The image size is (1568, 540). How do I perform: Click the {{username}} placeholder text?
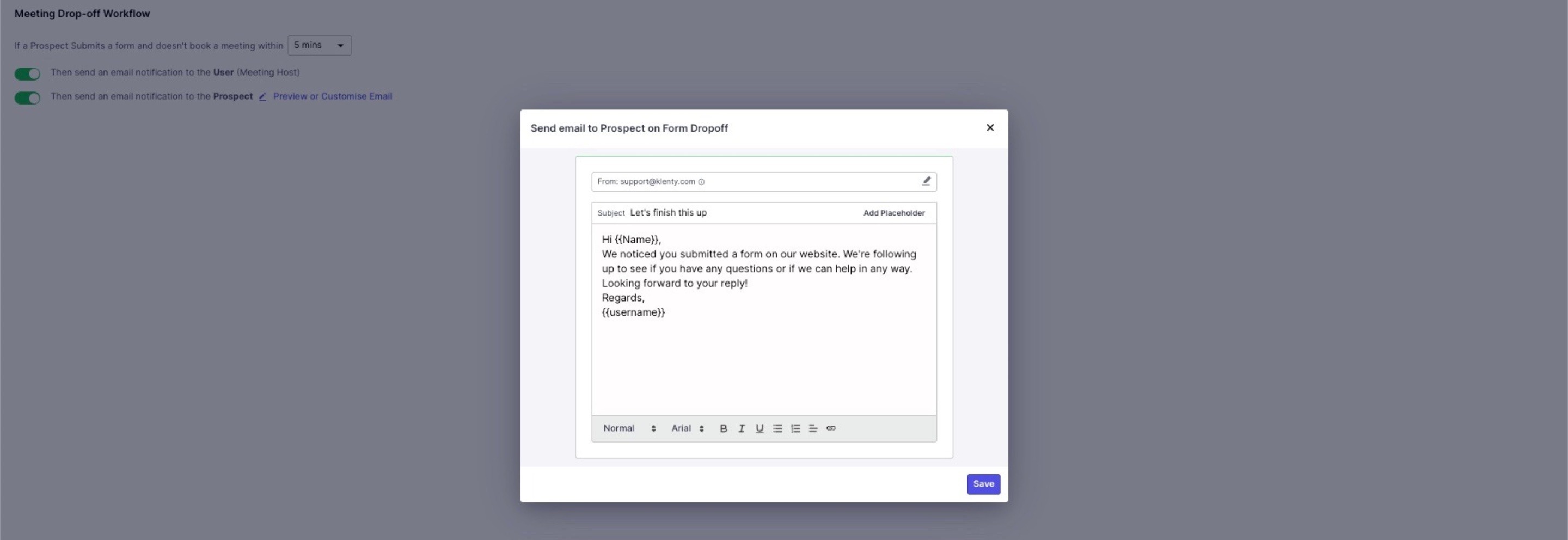[633, 312]
